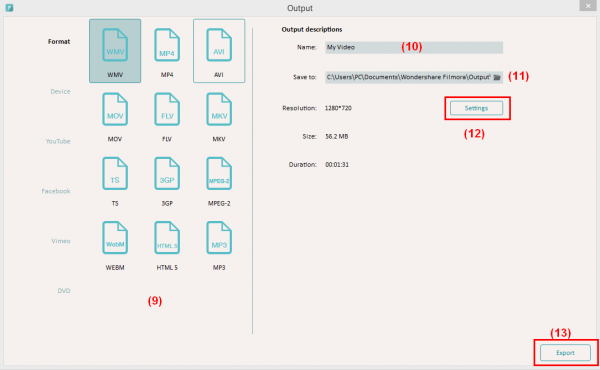Open the Device output tab
Screen dimensions: 600x370
pyautogui.click(x=60, y=91)
